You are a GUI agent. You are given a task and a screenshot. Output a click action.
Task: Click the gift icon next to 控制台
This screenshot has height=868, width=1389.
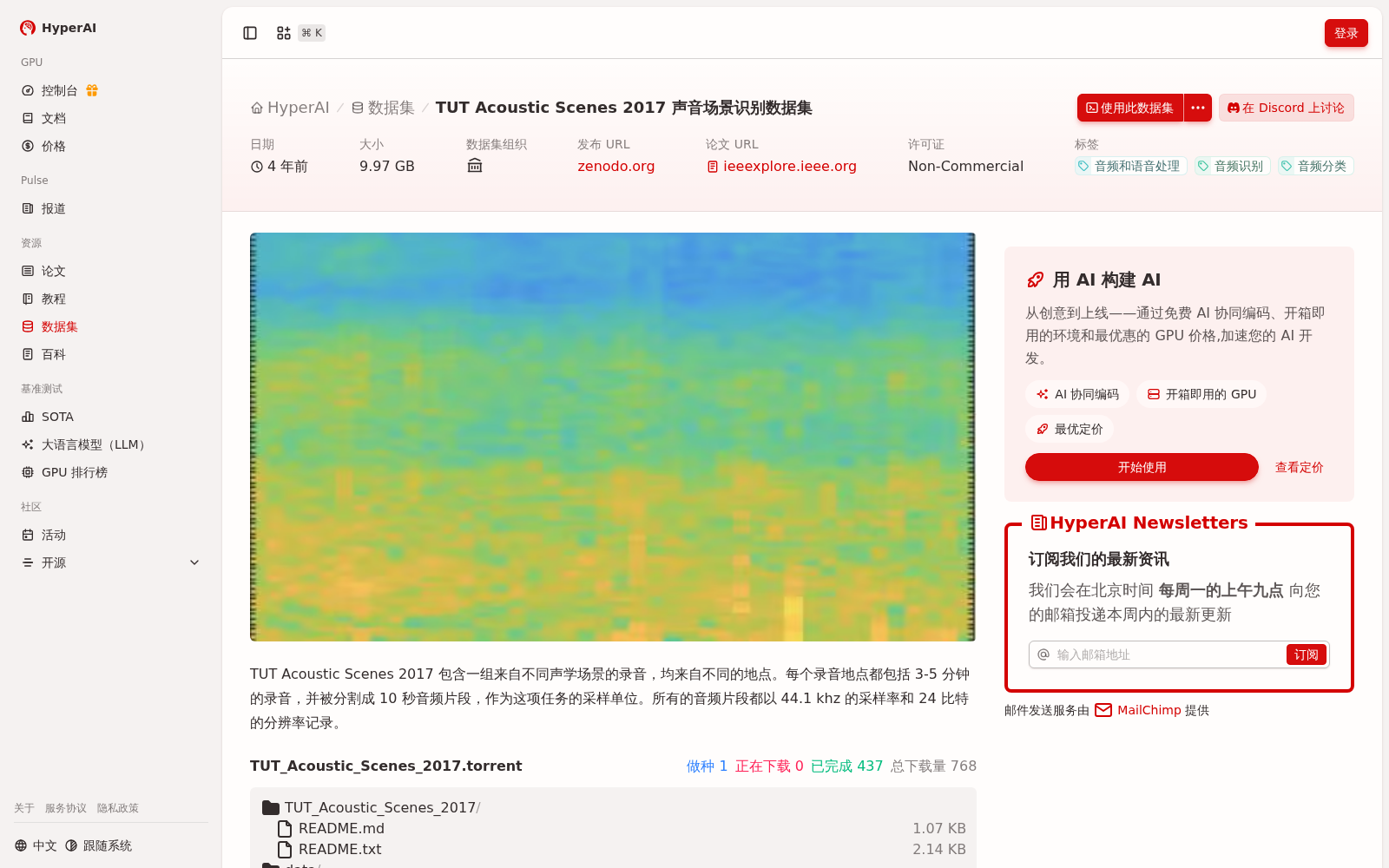pos(92,90)
